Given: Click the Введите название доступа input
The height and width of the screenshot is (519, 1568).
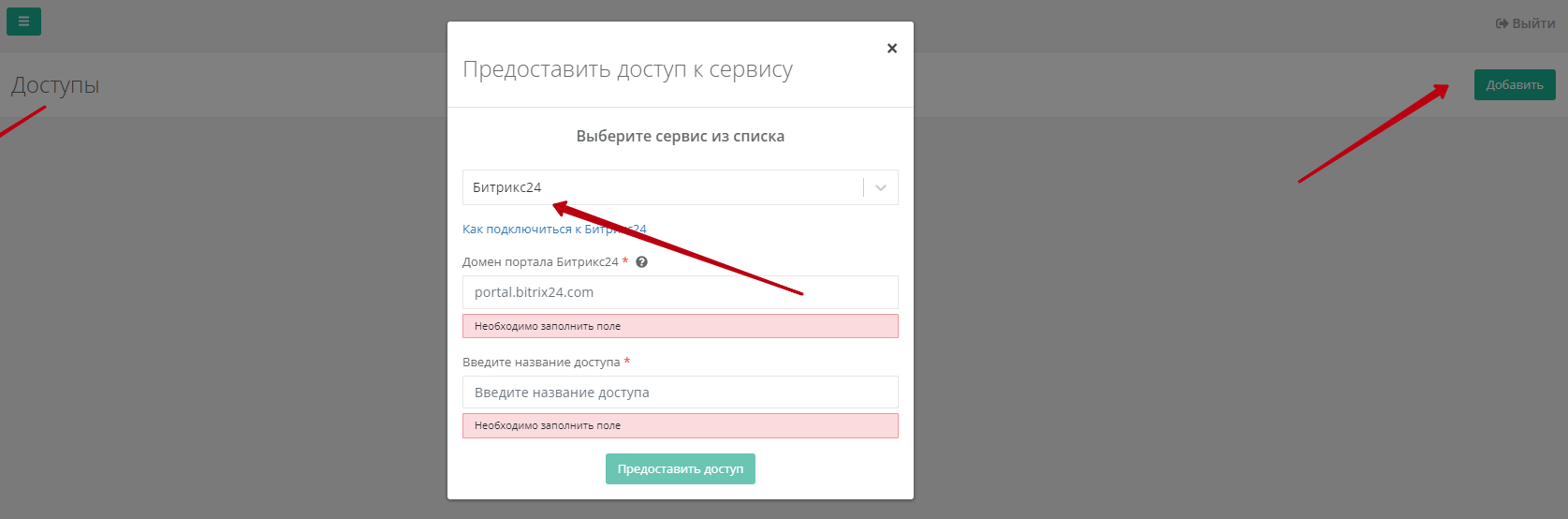Looking at the screenshot, I should click(x=680, y=393).
